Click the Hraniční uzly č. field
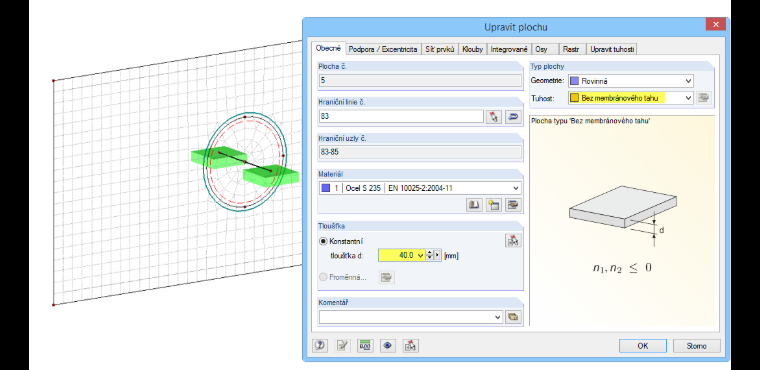This screenshot has width=760, height=370. tap(420, 152)
